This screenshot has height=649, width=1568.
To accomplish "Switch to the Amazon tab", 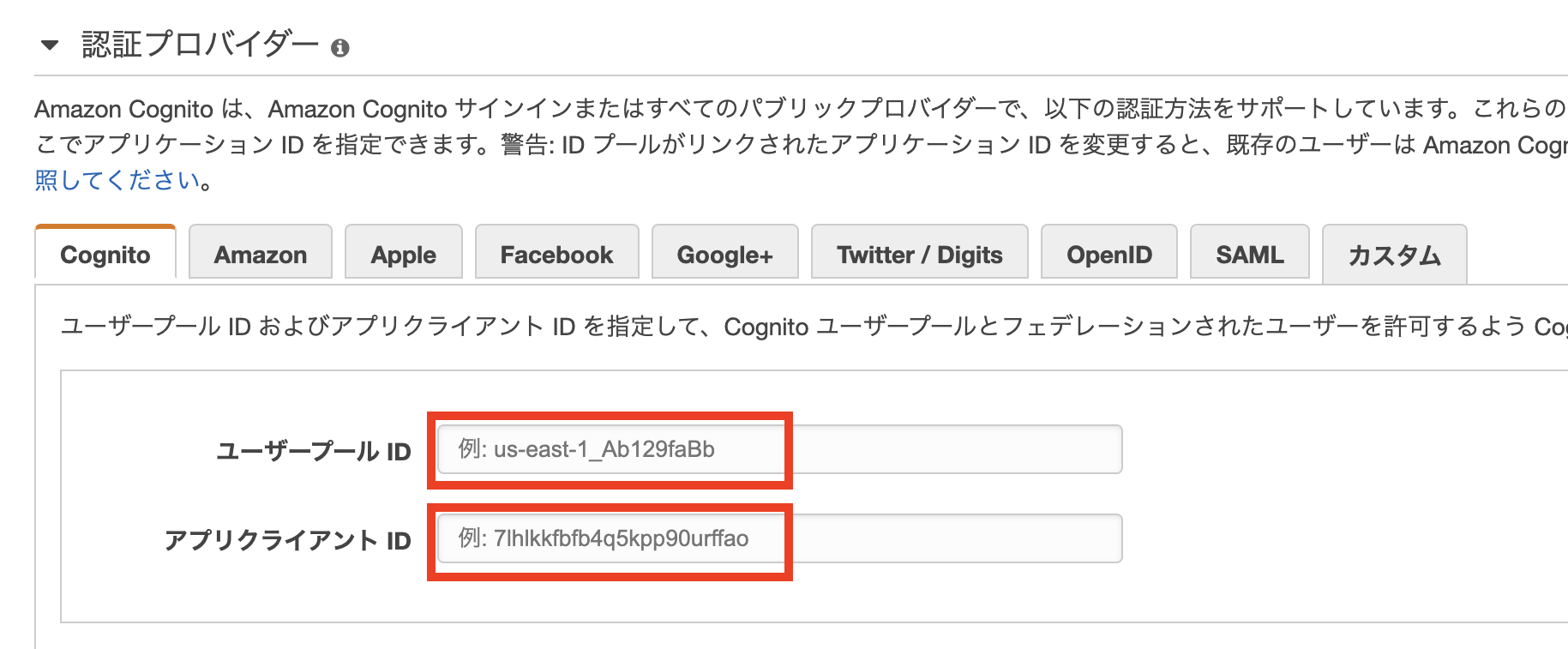I will pyautogui.click(x=261, y=255).
